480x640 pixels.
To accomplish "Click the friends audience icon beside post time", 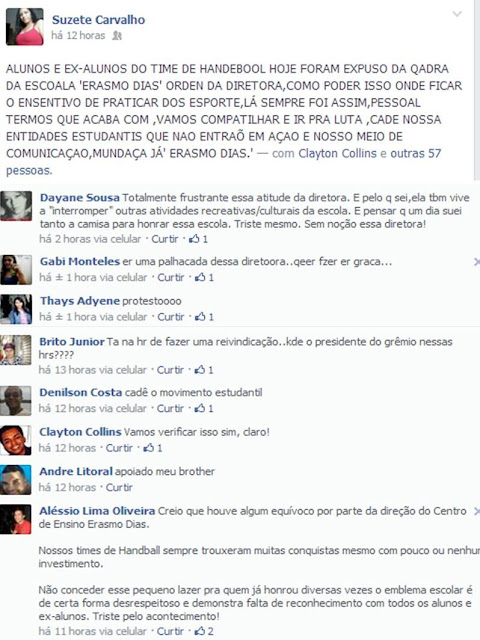I will point(117,36).
